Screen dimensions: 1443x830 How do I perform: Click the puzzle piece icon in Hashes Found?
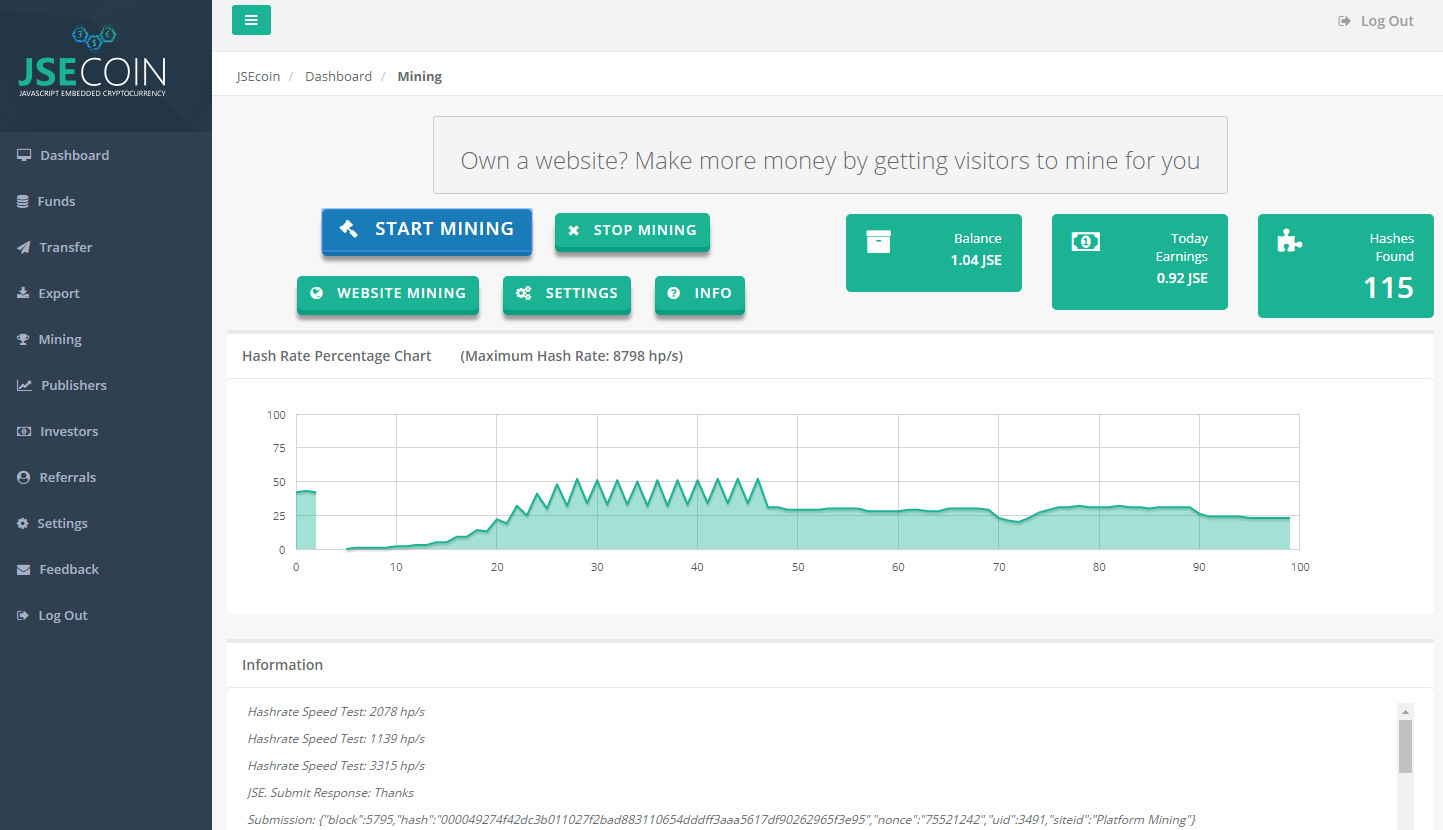[x=1290, y=240]
